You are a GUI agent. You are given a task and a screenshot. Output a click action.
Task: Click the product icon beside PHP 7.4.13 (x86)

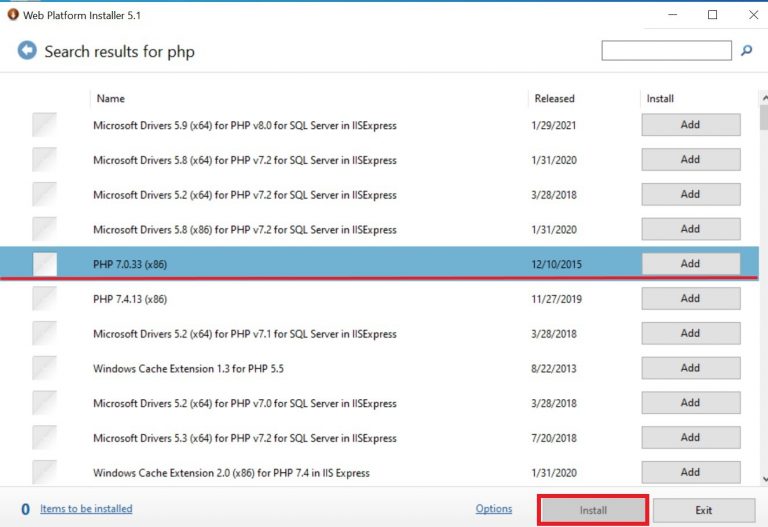(x=45, y=298)
